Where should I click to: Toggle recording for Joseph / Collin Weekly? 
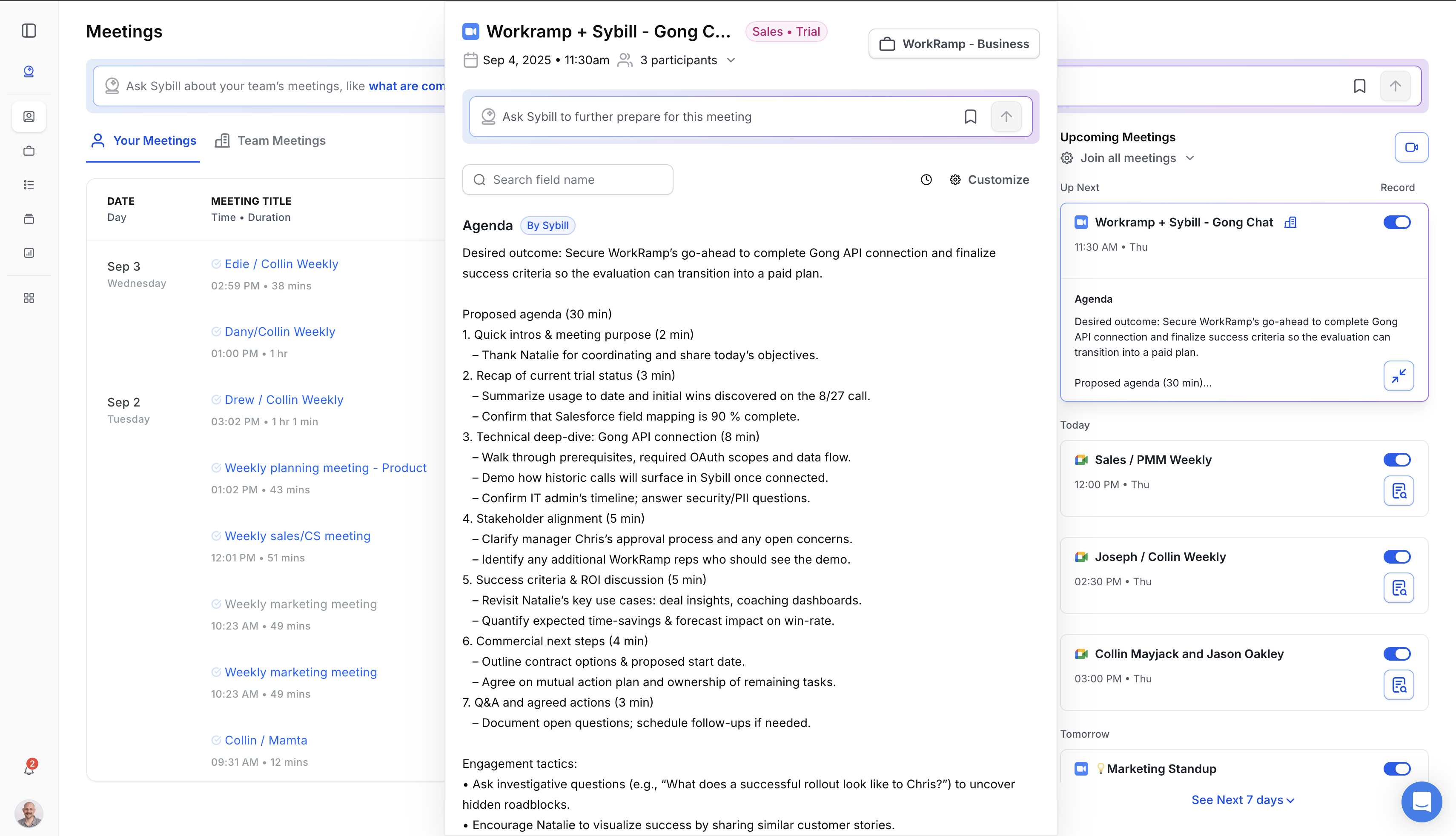(x=1396, y=557)
